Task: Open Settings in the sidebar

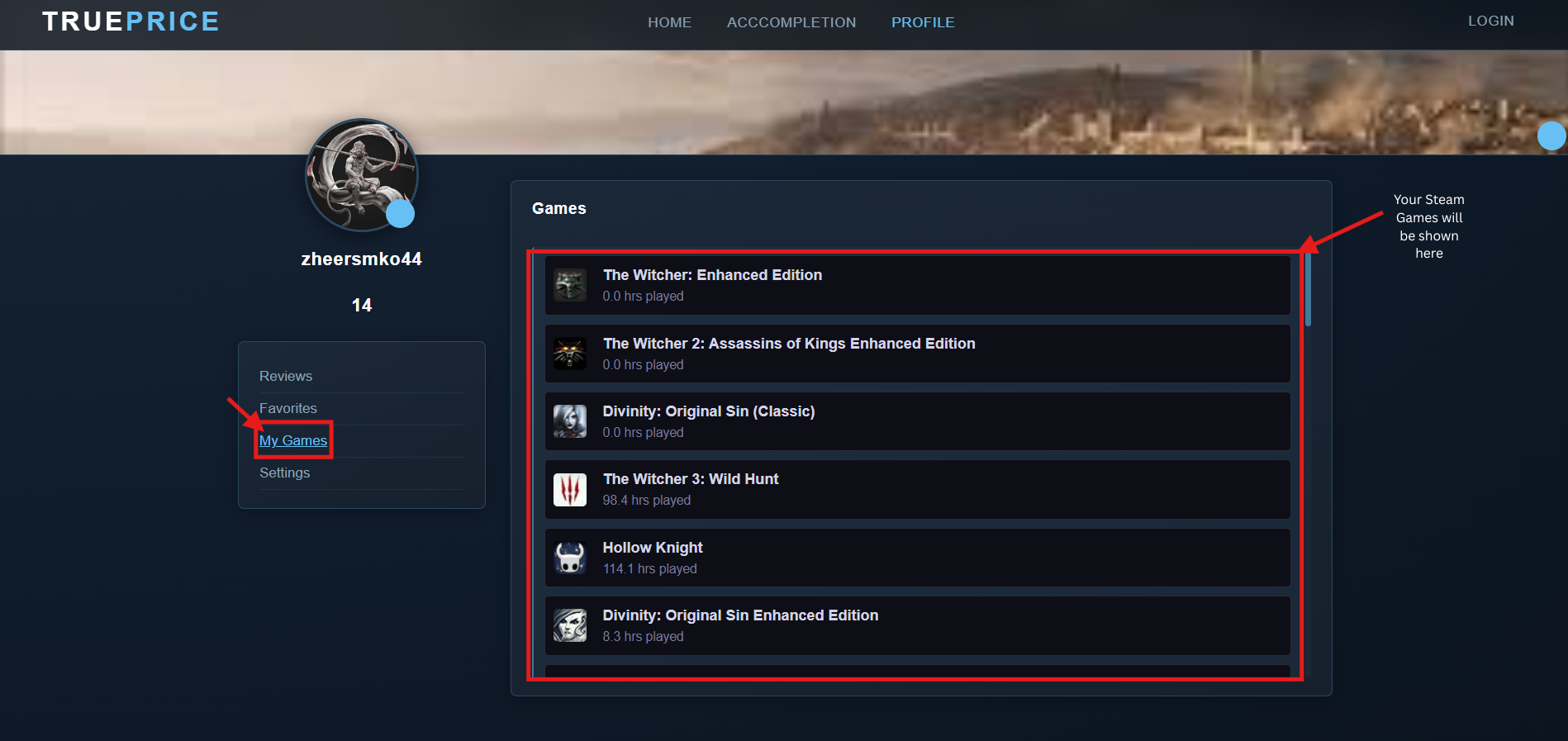Action: (x=285, y=473)
